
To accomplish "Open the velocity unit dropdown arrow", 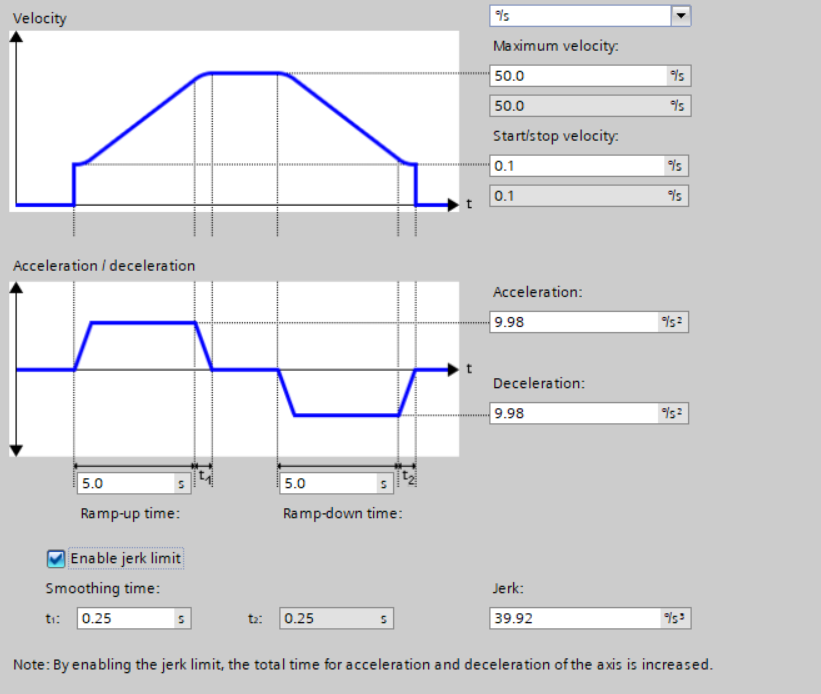I will [x=680, y=16].
